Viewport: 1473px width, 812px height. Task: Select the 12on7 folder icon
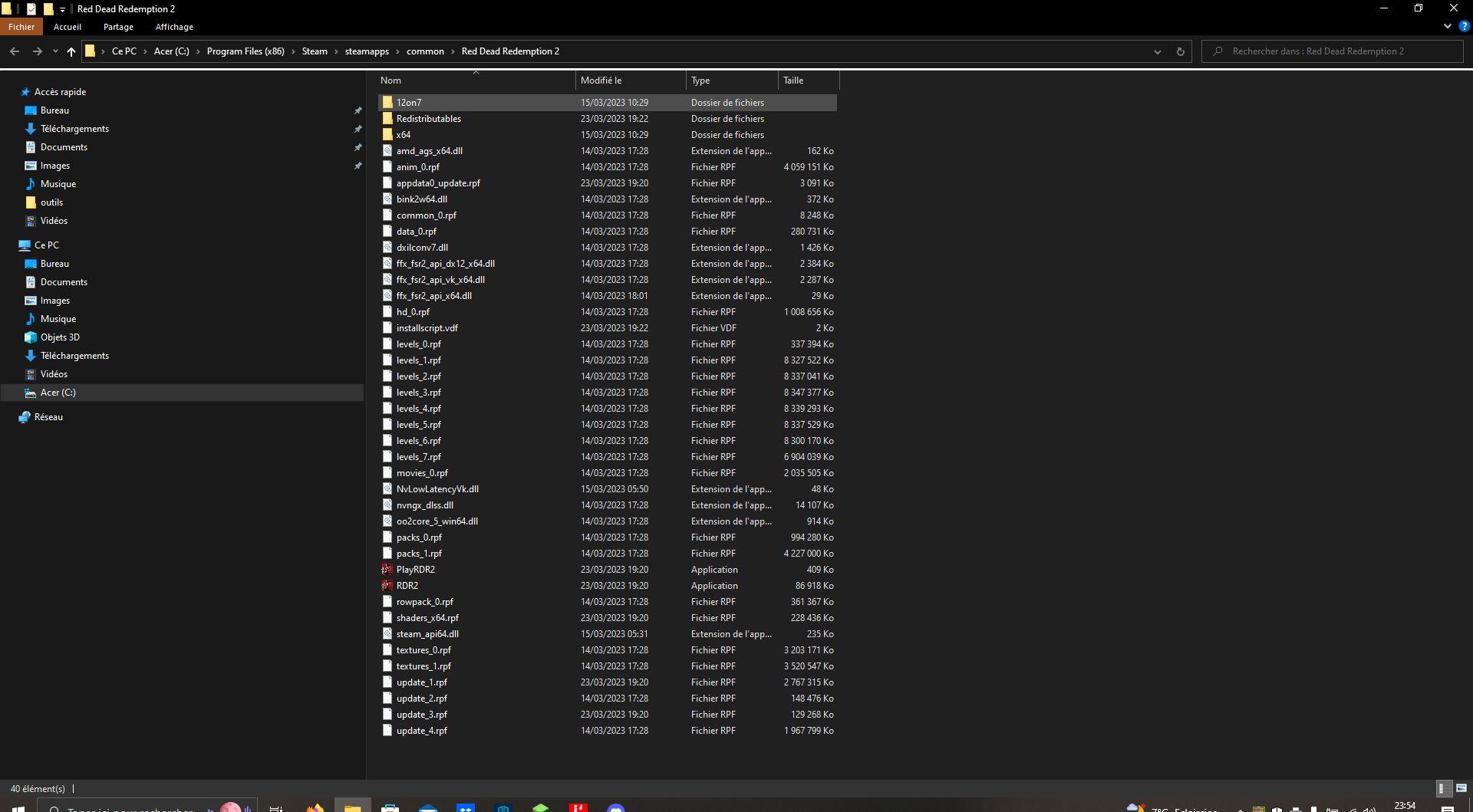[387, 102]
